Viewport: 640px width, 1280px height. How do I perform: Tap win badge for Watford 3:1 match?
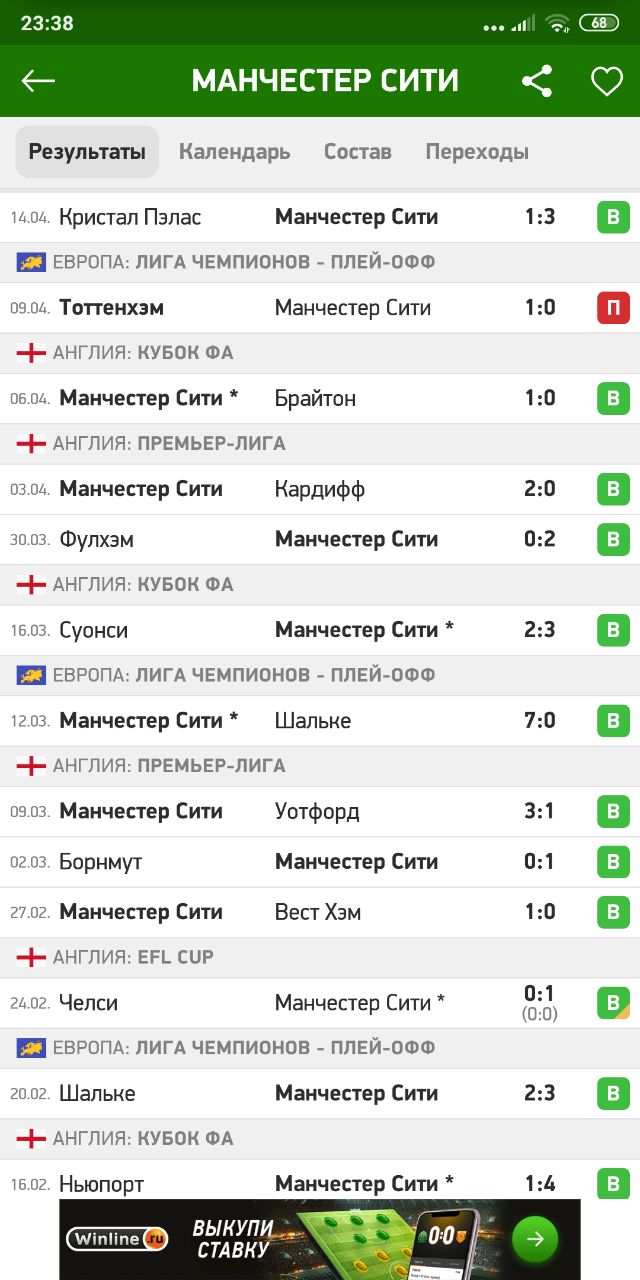[x=613, y=811]
